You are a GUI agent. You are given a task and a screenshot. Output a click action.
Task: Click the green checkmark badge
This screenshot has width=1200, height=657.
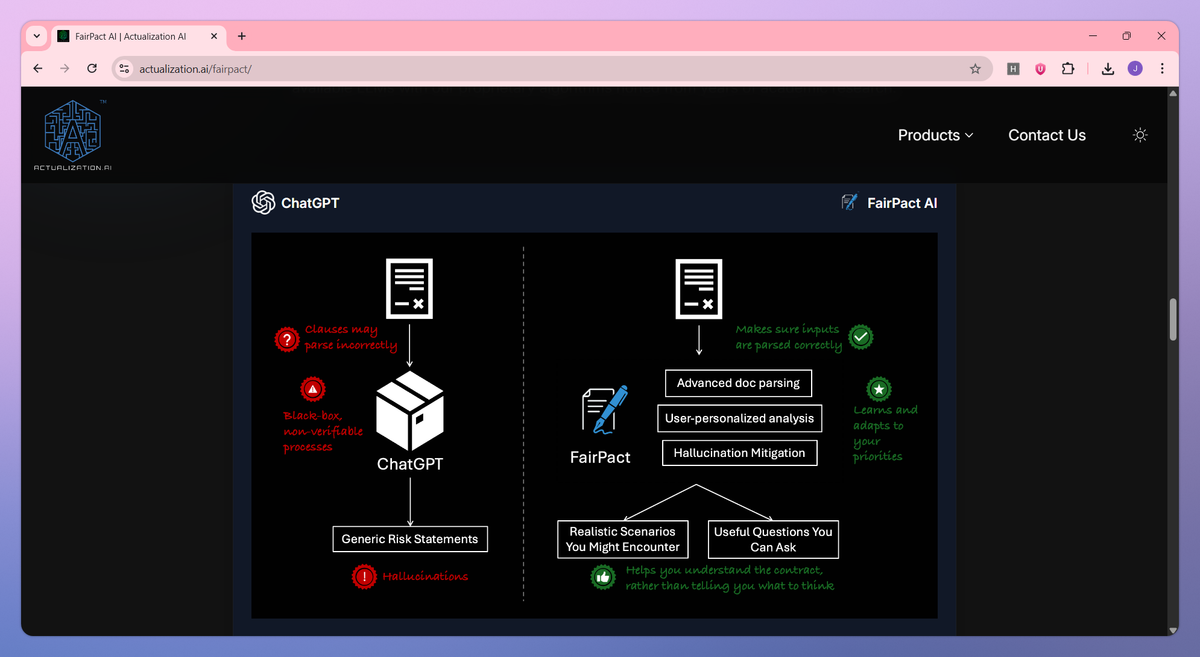coord(861,337)
